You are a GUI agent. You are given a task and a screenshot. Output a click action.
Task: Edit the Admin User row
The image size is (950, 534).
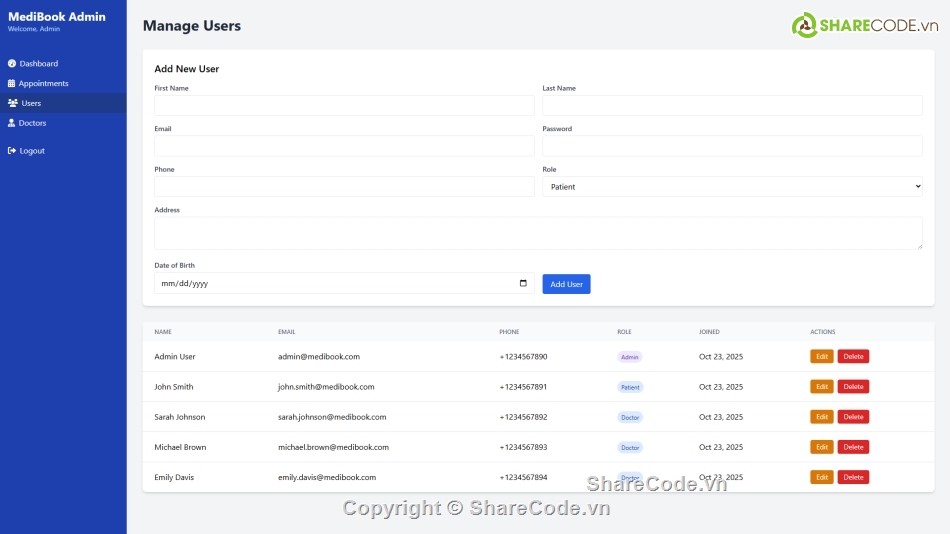(x=821, y=357)
